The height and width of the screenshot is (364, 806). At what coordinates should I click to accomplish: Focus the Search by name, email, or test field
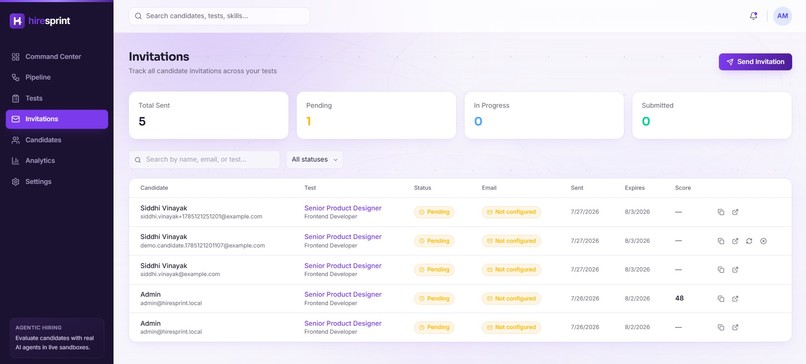pyautogui.click(x=204, y=159)
